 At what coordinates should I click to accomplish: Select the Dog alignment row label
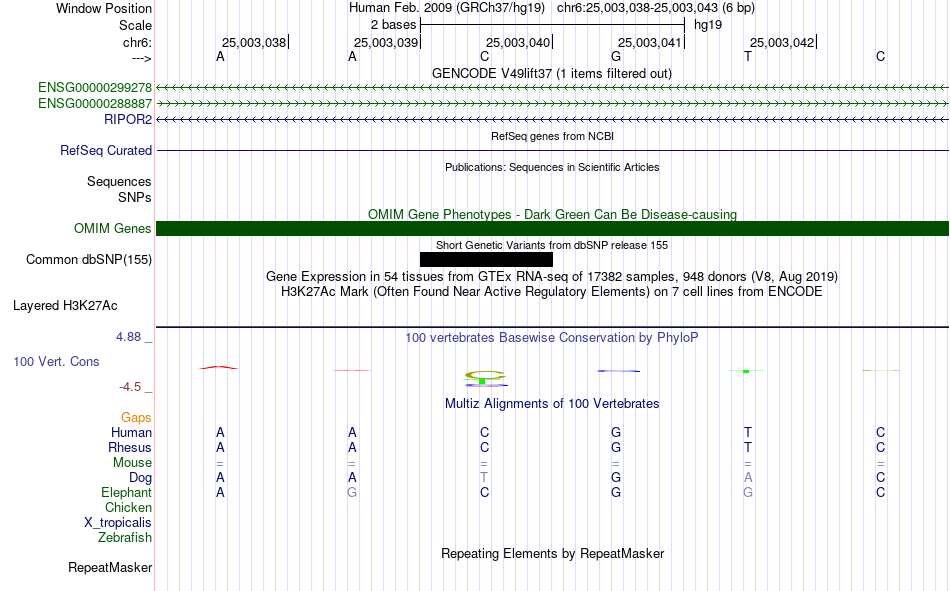[140, 478]
